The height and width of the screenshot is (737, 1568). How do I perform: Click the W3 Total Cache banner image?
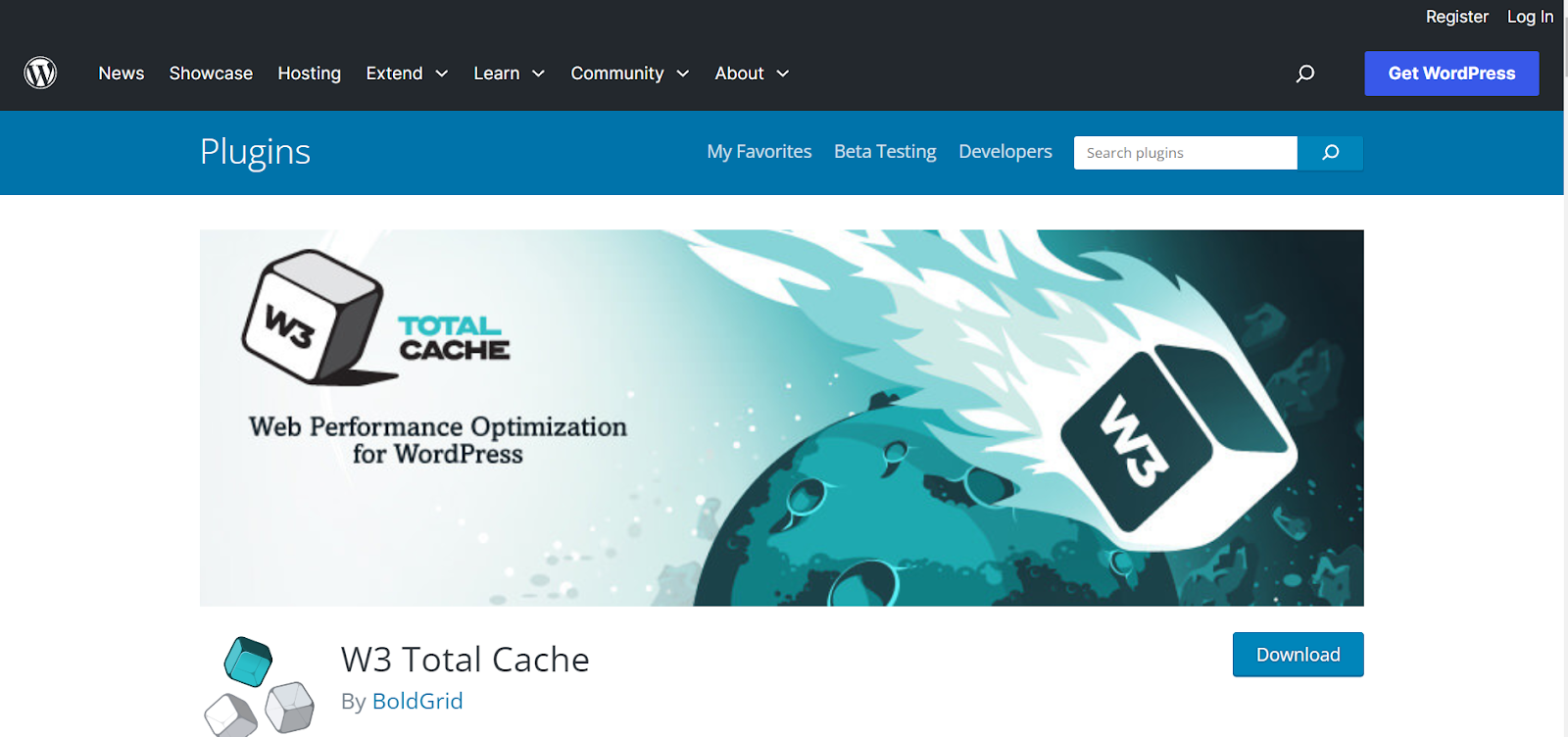pos(781,418)
